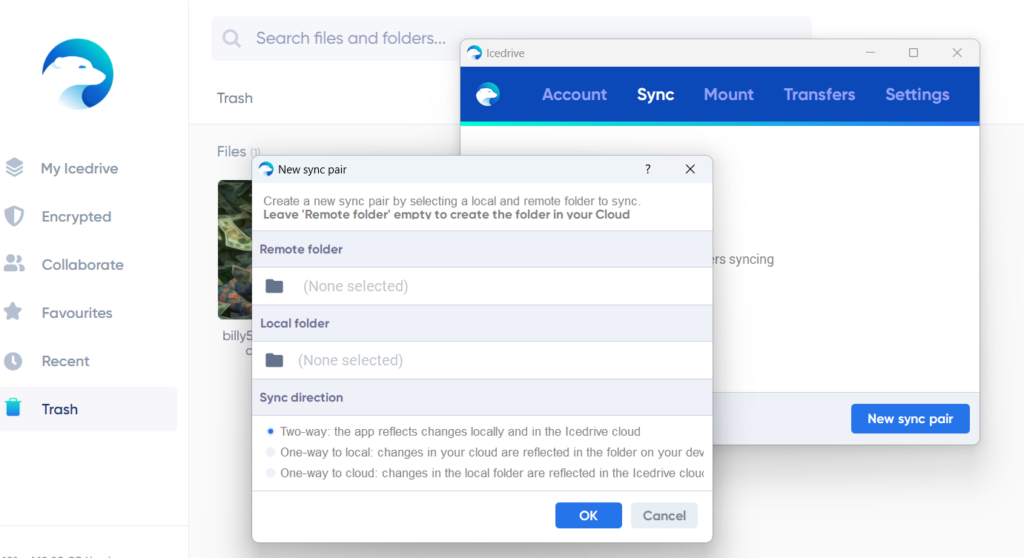1024x558 pixels.
Task: Click the Trash bin icon
Action: pyautogui.click(x=13, y=408)
